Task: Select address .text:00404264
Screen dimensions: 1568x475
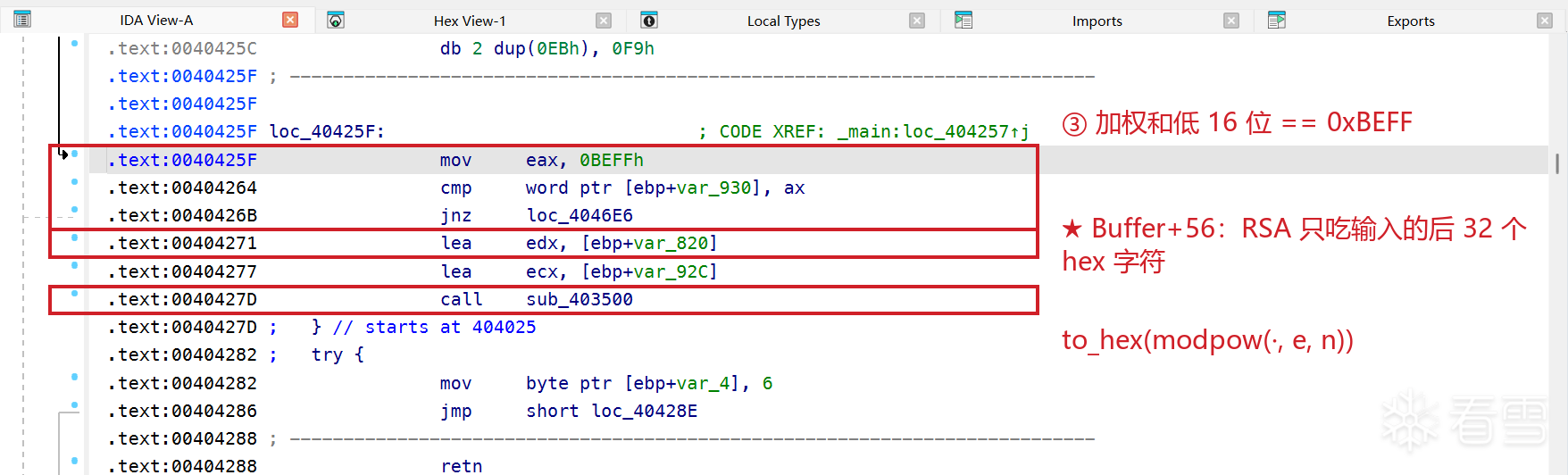Action: point(182,187)
